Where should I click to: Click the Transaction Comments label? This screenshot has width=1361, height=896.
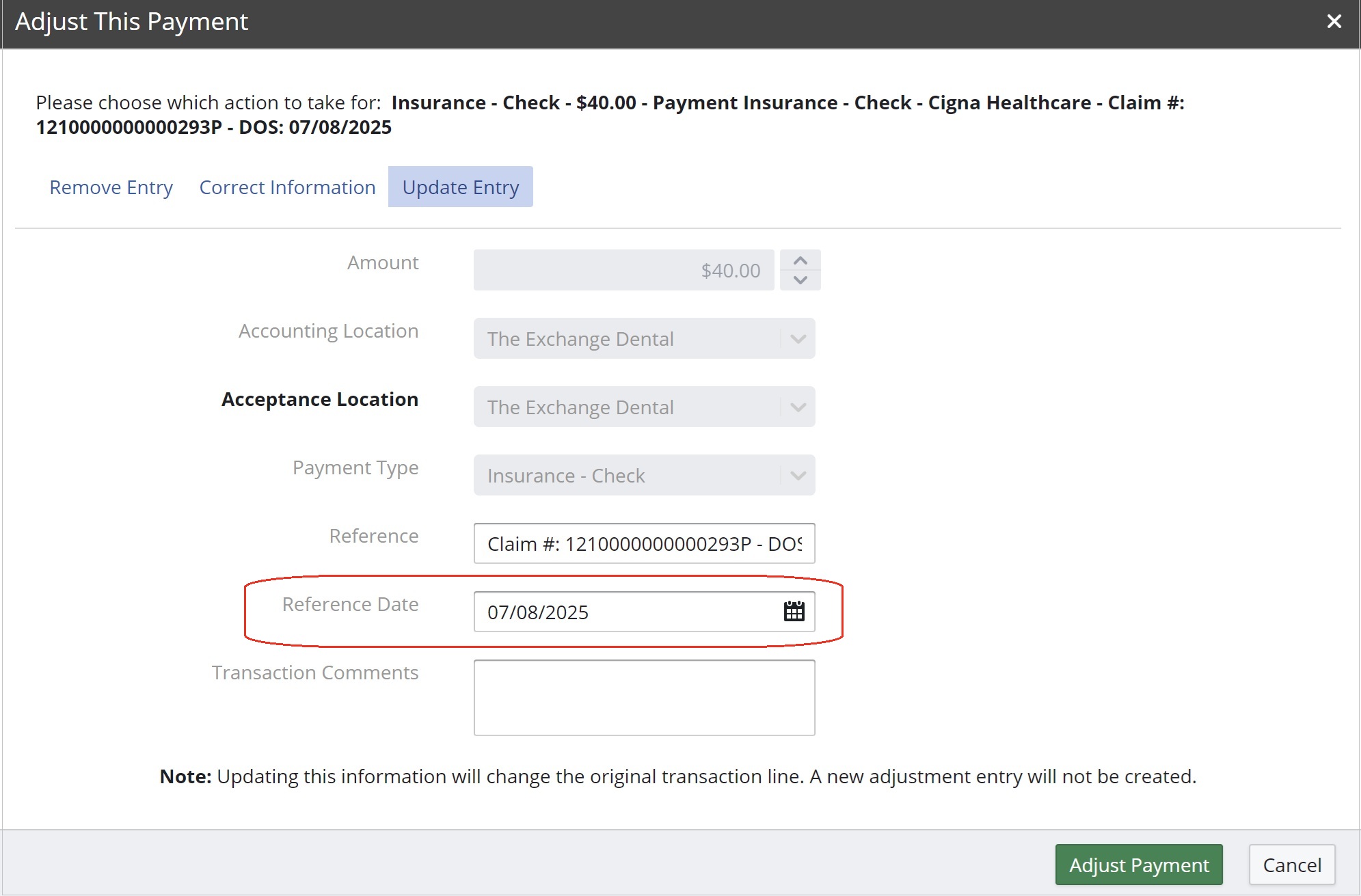(315, 673)
